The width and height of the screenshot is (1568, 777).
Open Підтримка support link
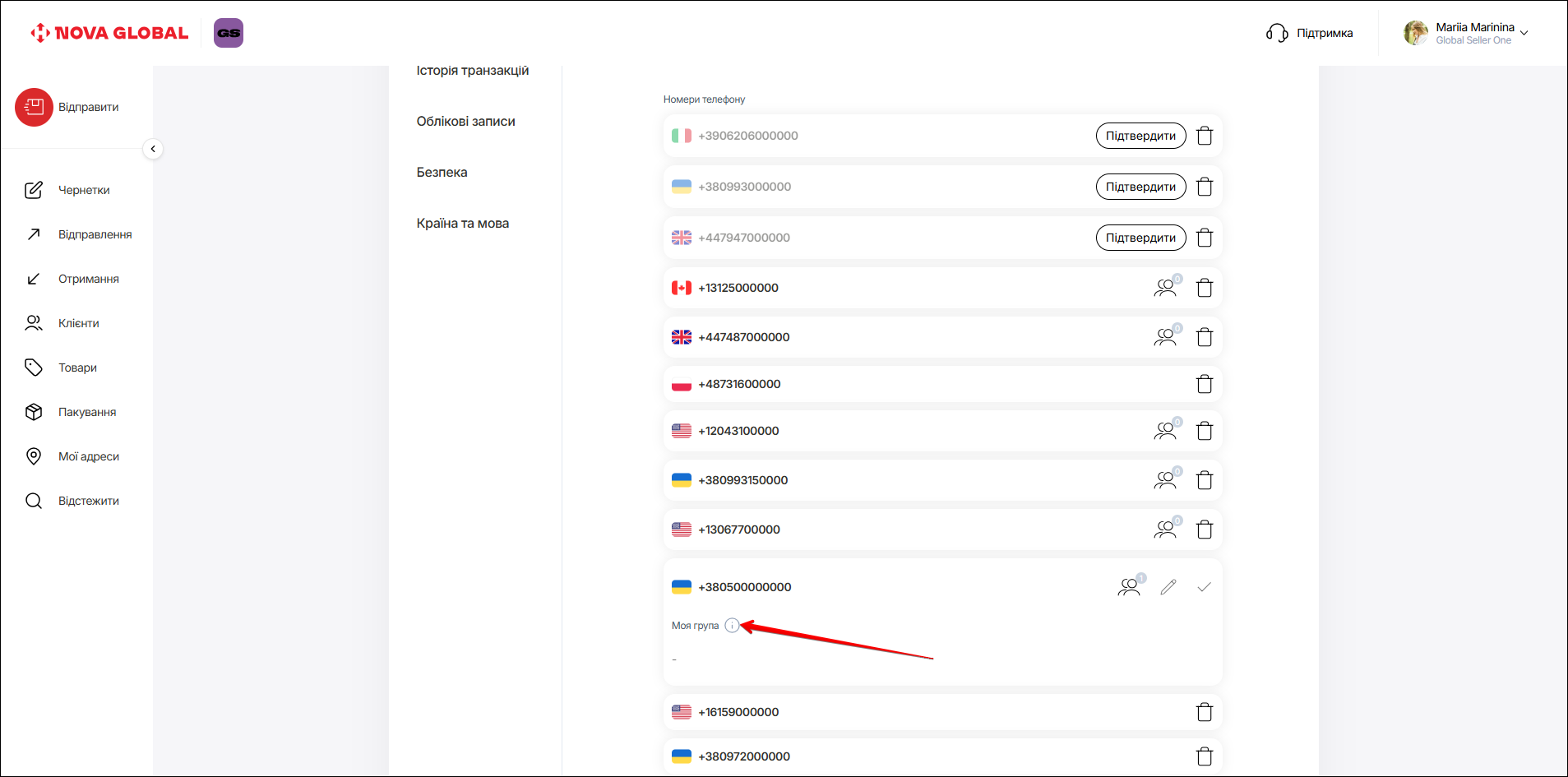pos(1310,33)
